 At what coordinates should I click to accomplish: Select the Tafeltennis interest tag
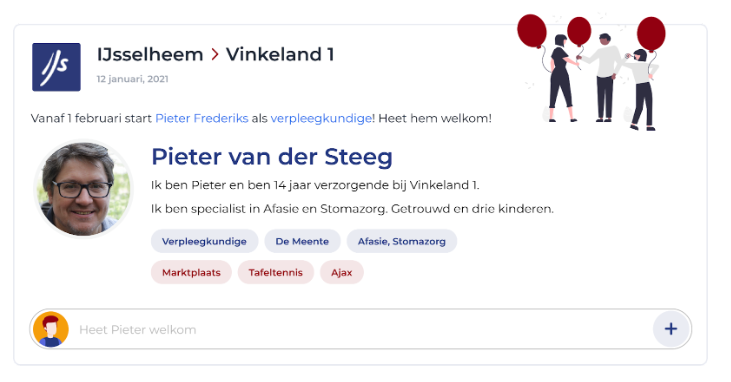pyautogui.click(x=276, y=272)
